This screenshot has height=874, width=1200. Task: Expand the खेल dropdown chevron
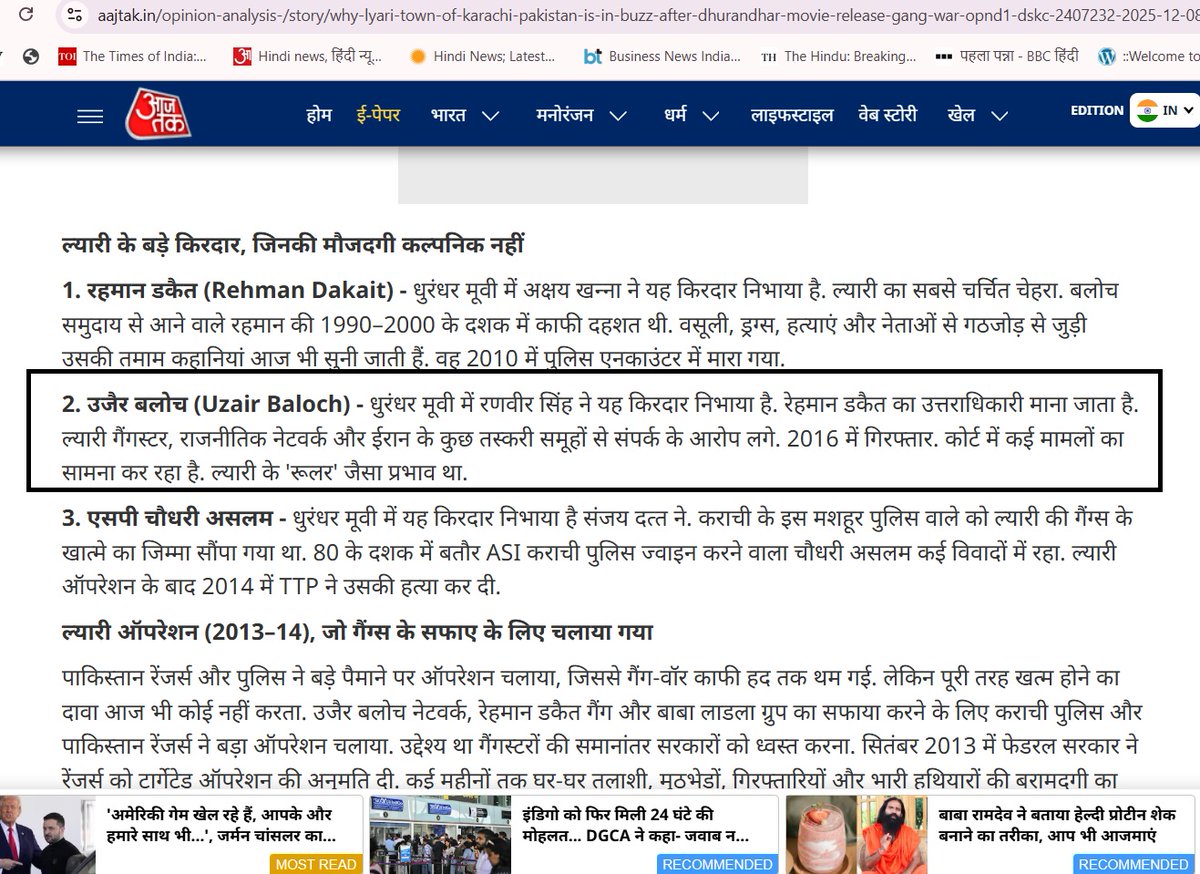point(1000,116)
